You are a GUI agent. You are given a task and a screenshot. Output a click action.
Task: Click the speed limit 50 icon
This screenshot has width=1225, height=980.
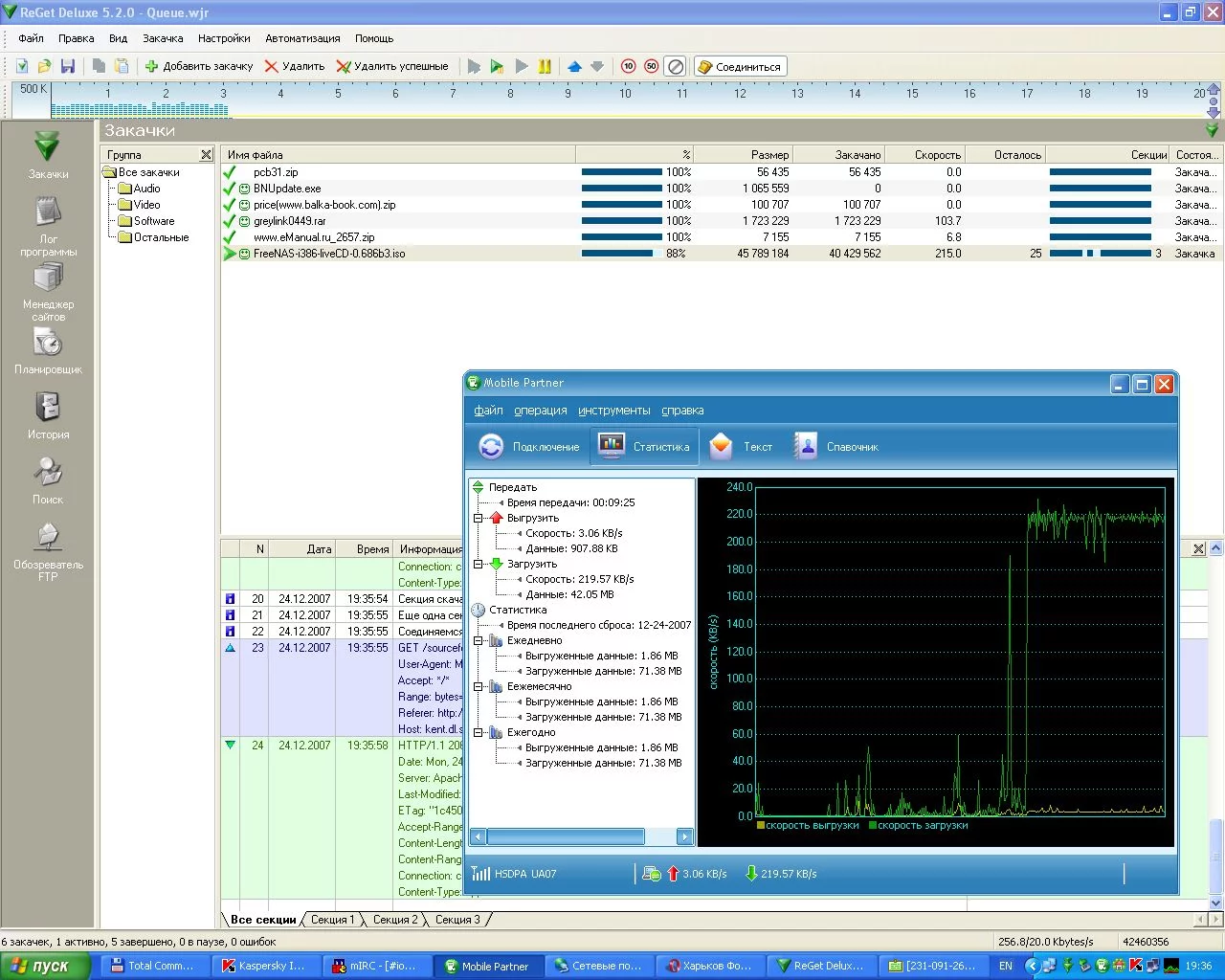click(652, 66)
